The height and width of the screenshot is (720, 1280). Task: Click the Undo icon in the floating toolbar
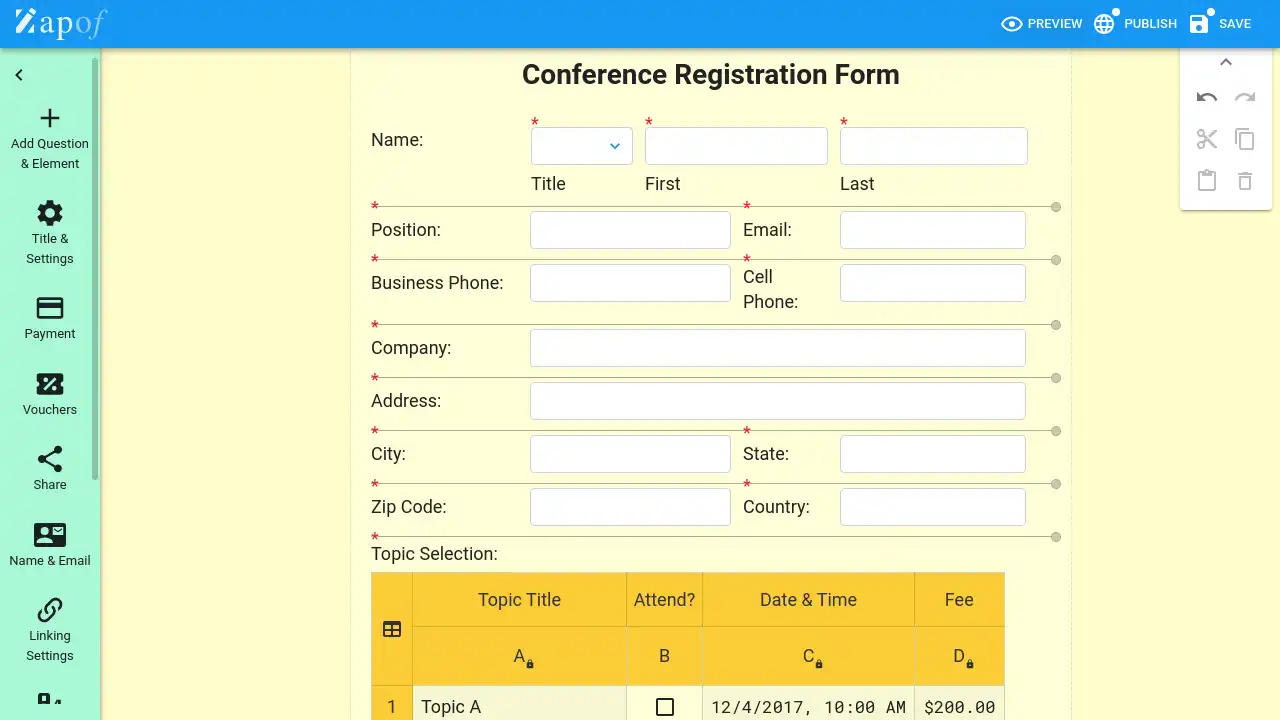pyautogui.click(x=1207, y=98)
